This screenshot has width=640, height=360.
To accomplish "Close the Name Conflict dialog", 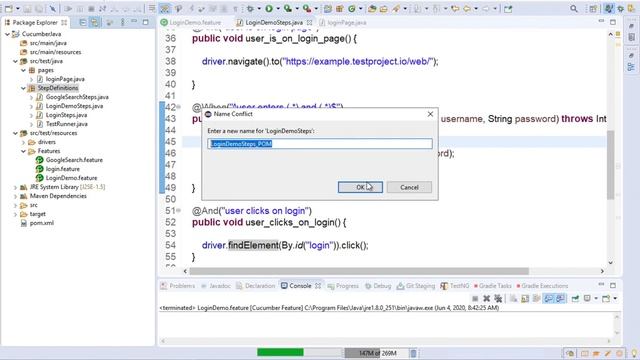I will click(430, 114).
